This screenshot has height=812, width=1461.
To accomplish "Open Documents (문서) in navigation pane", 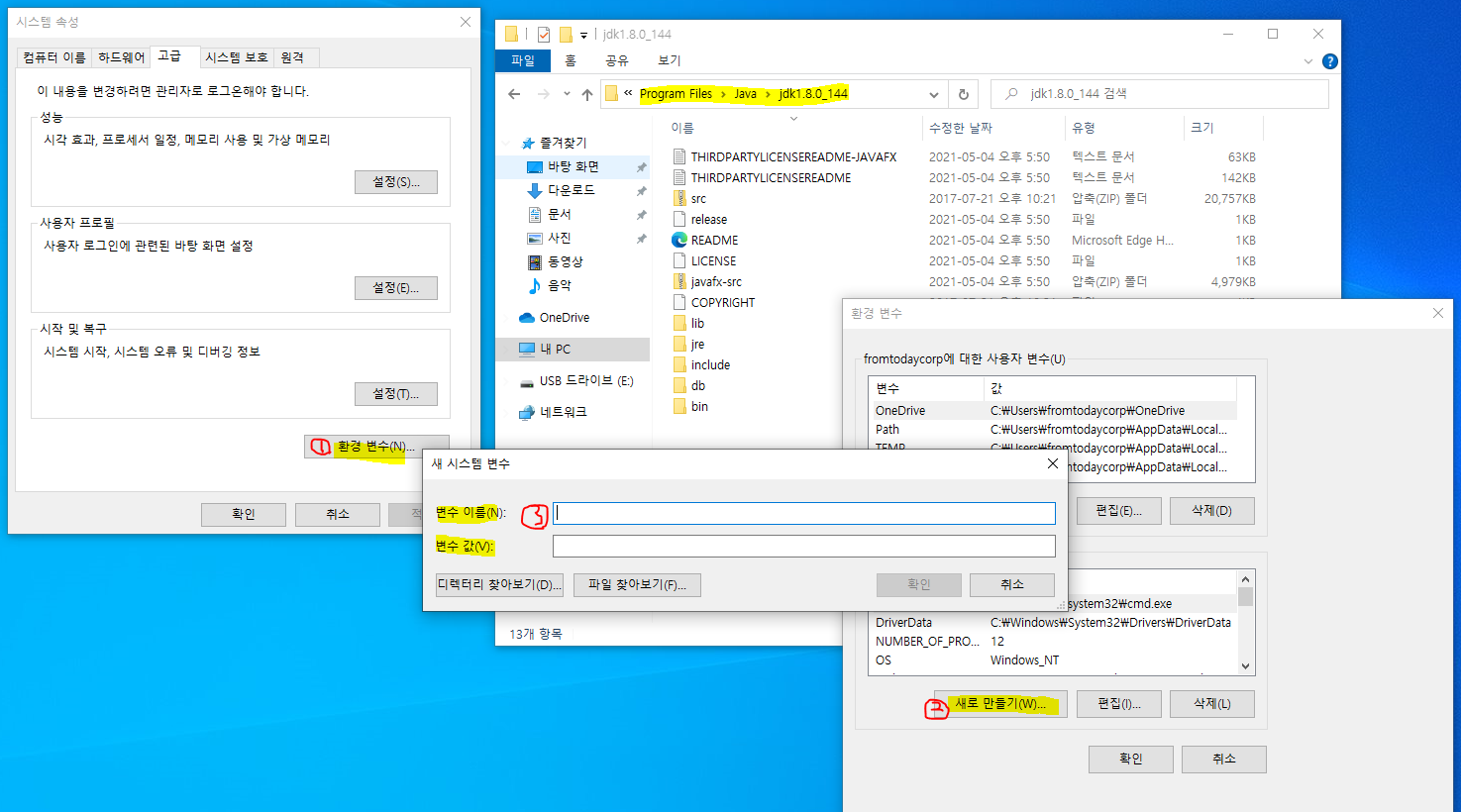I will coord(560,214).
